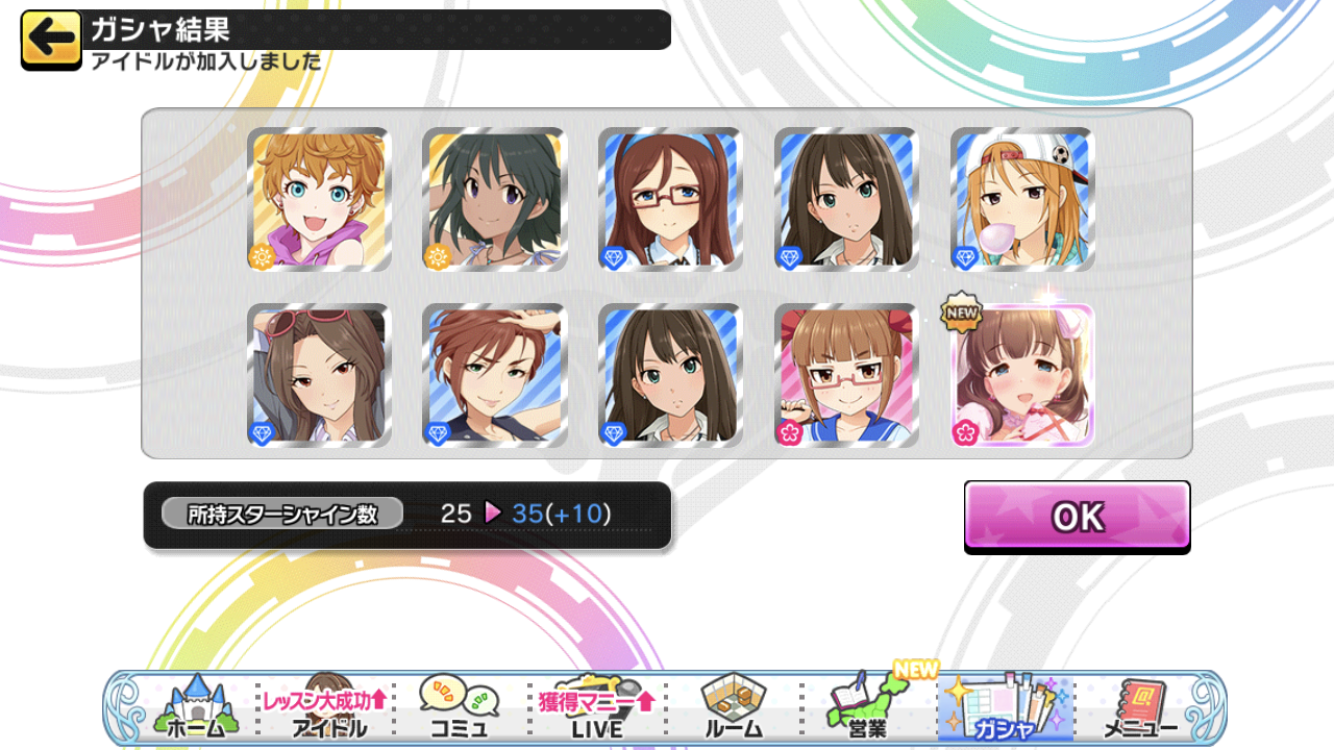
Task: Go to the LIVE menu icon
Action: click(x=597, y=707)
